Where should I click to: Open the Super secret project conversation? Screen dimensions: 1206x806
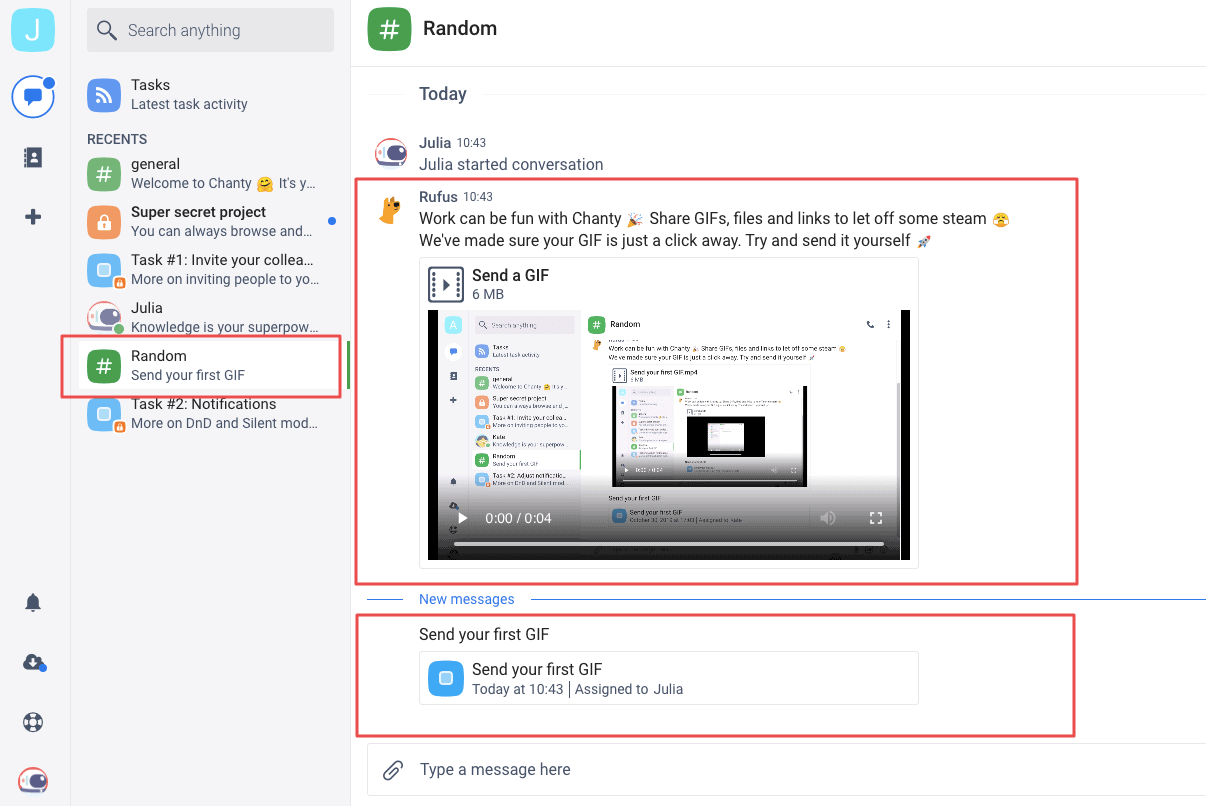click(210, 222)
